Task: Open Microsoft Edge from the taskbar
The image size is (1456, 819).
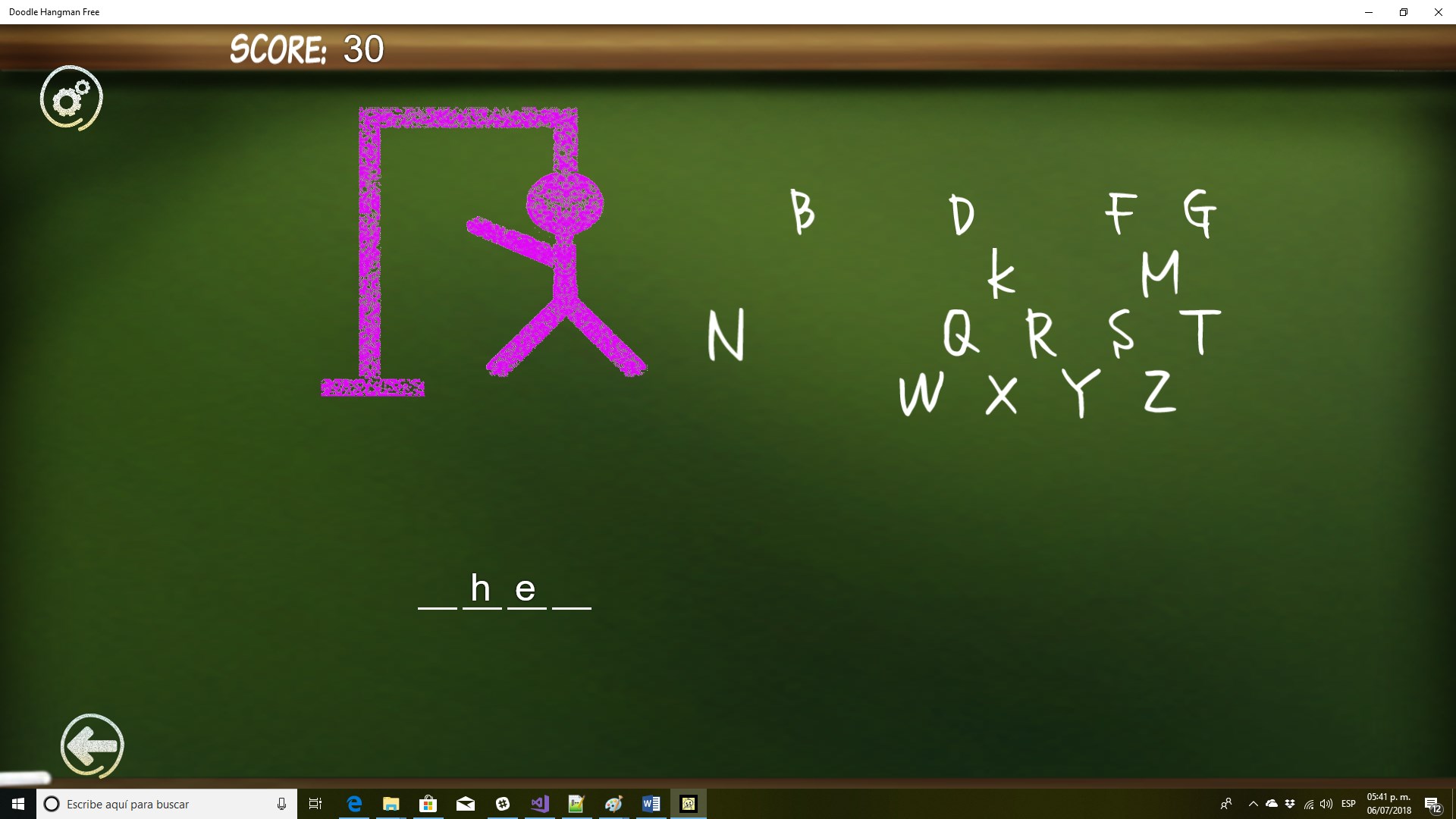Action: [354, 804]
